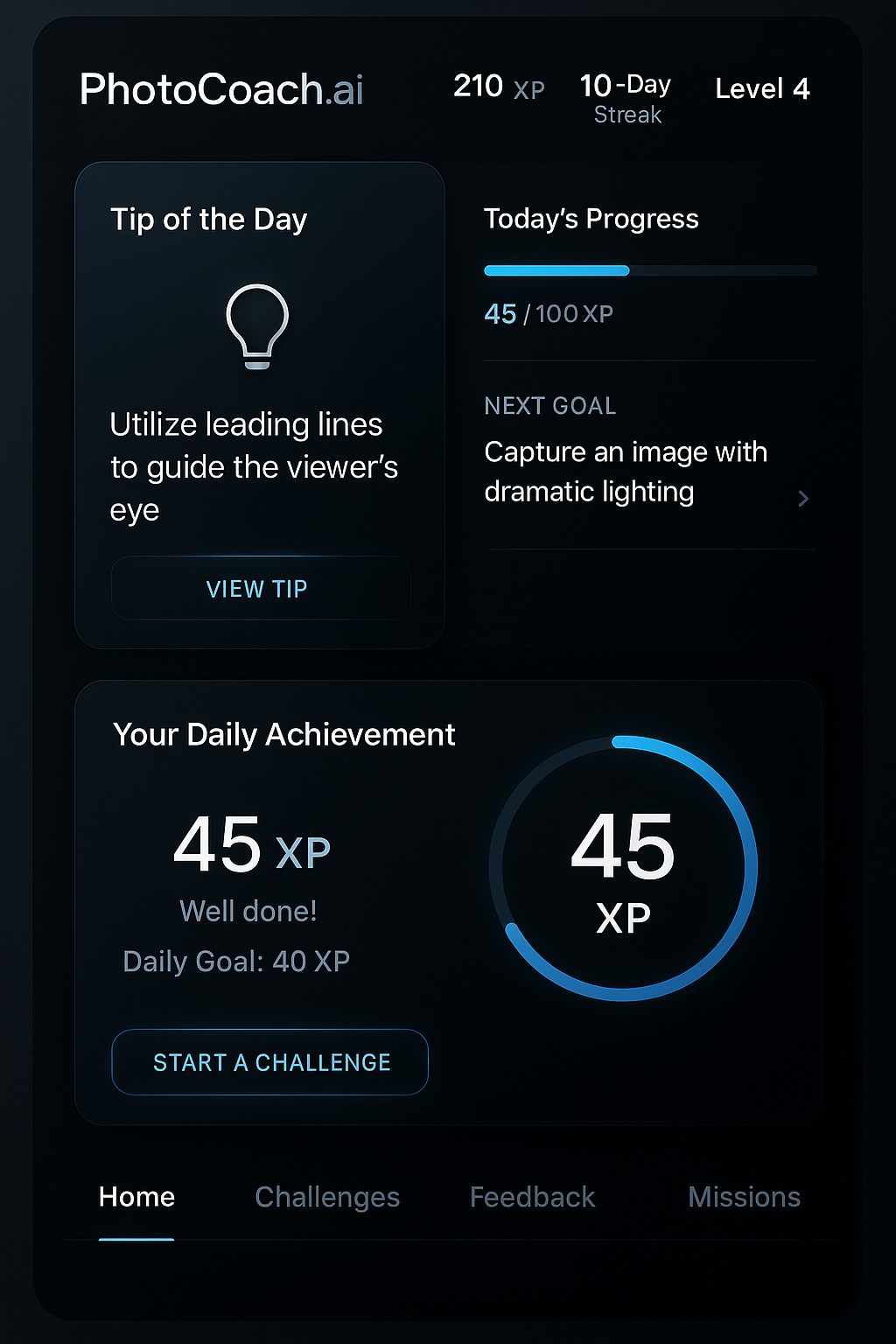
Task: Open the next goal chevron arrow
Action: (803, 499)
